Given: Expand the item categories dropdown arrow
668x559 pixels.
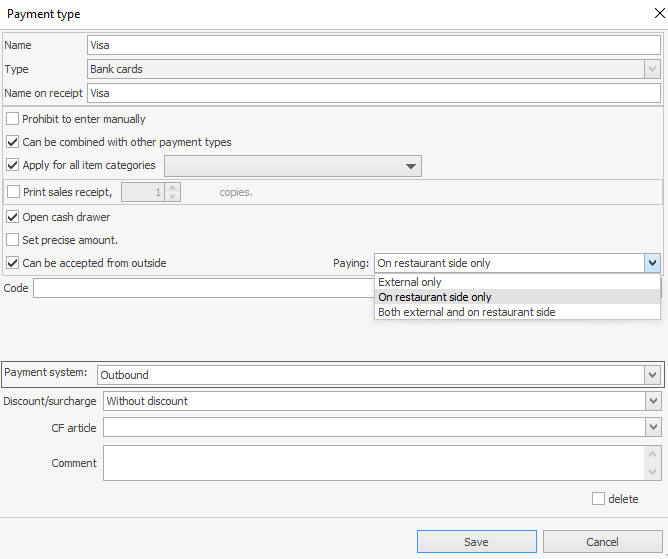Looking at the screenshot, I should (x=410, y=166).
